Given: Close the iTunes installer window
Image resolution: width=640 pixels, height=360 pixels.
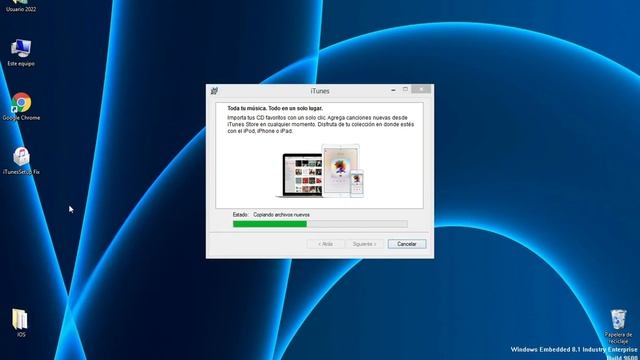Looking at the screenshot, I should (421, 89).
